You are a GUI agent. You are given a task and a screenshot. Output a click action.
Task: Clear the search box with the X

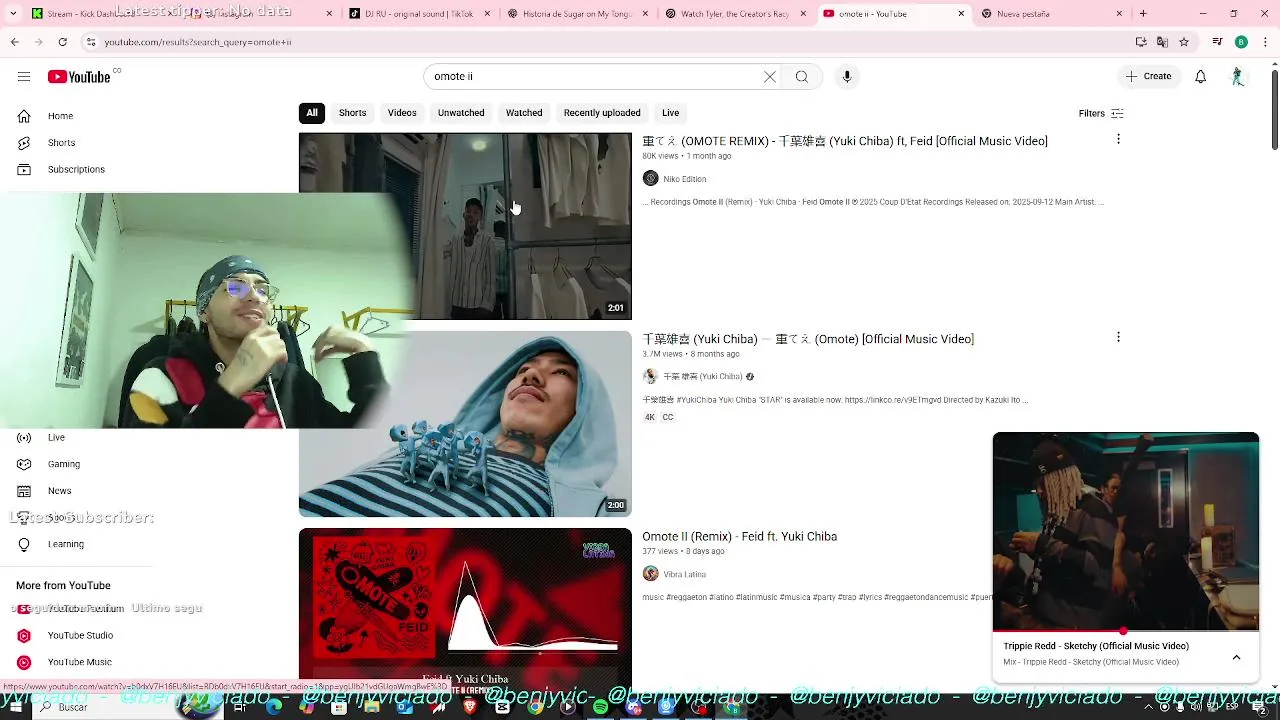pyautogui.click(x=770, y=77)
